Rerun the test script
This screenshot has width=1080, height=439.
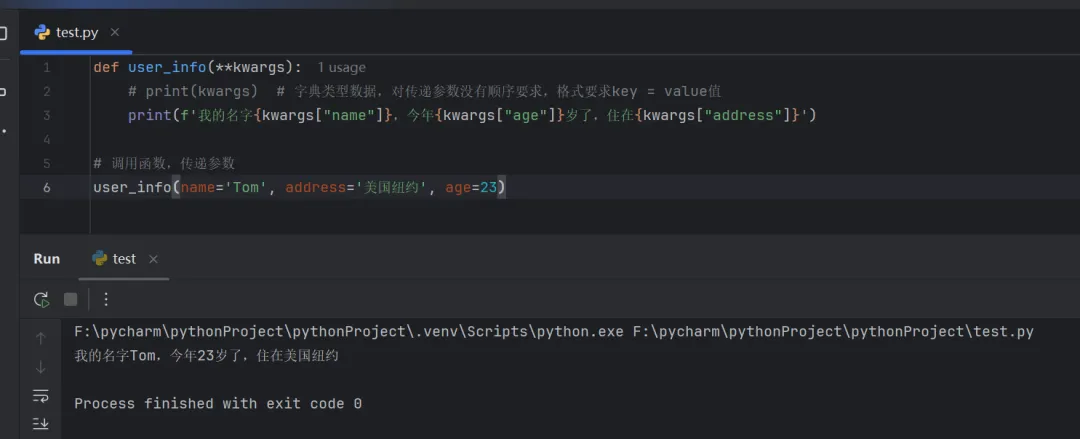click(x=41, y=299)
